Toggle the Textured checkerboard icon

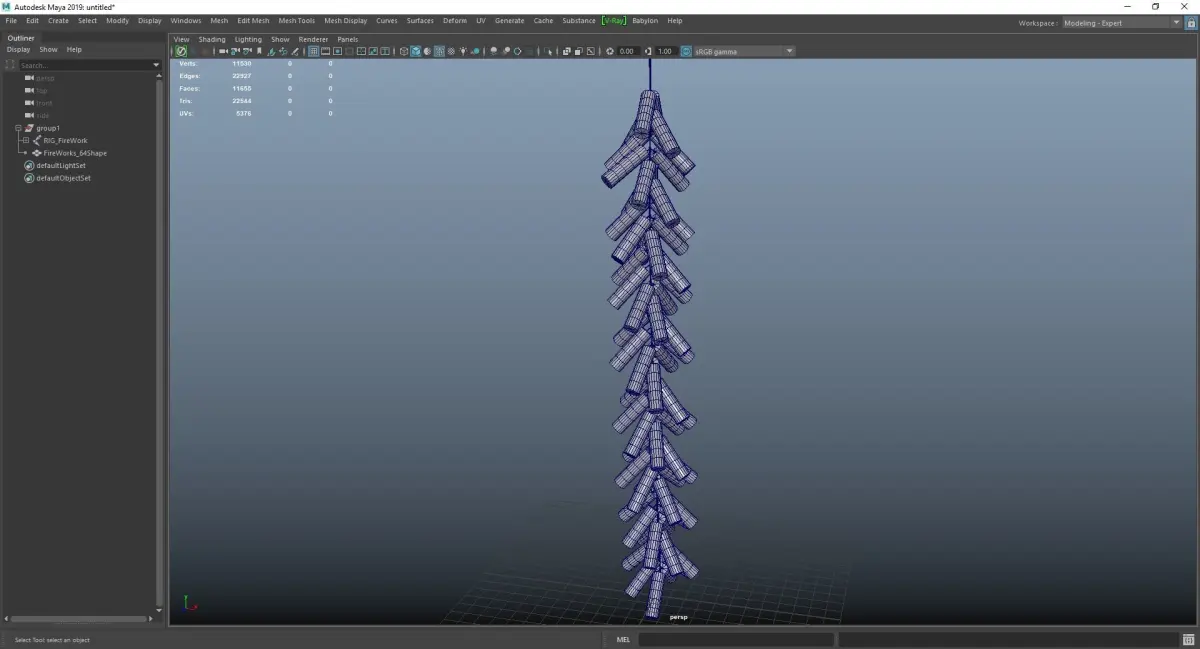coord(451,51)
